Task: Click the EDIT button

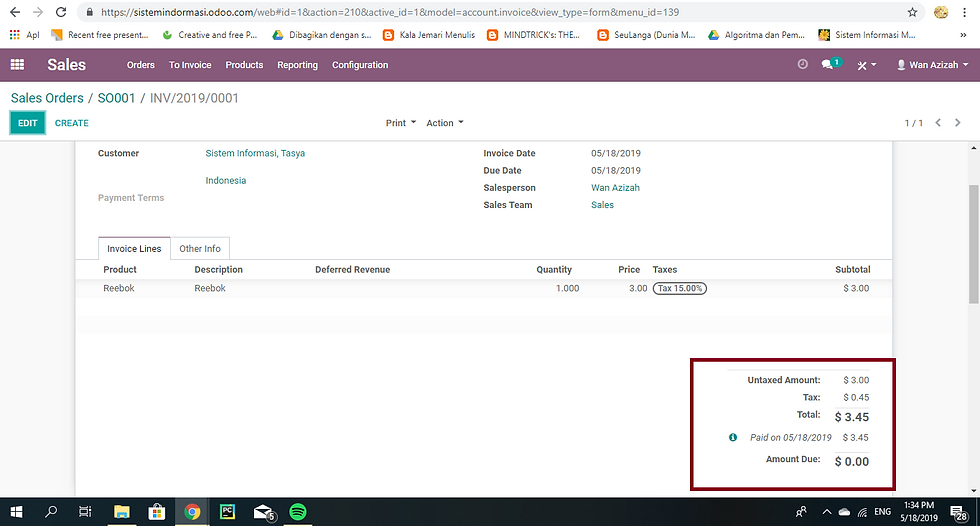Action: click(x=28, y=123)
